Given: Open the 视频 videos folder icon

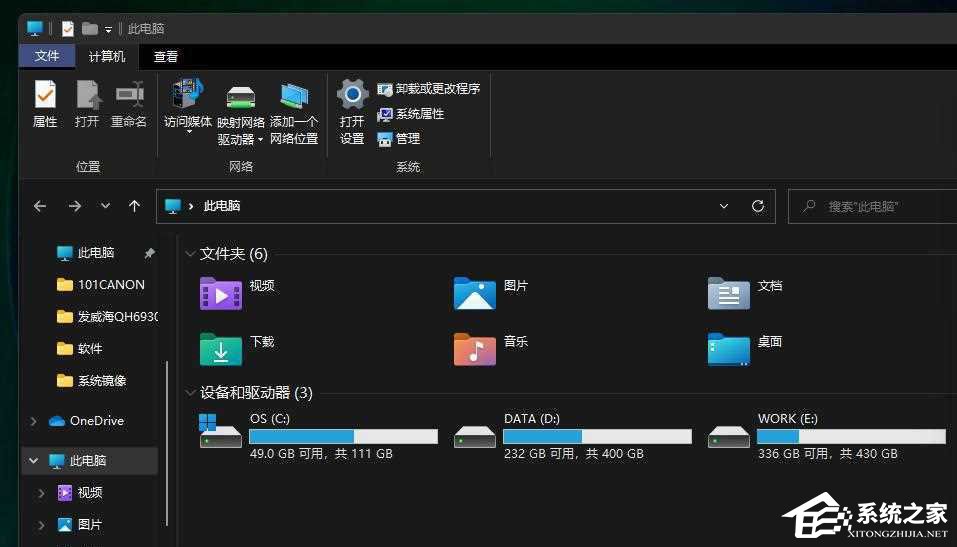Looking at the screenshot, I should click(221, 292).
